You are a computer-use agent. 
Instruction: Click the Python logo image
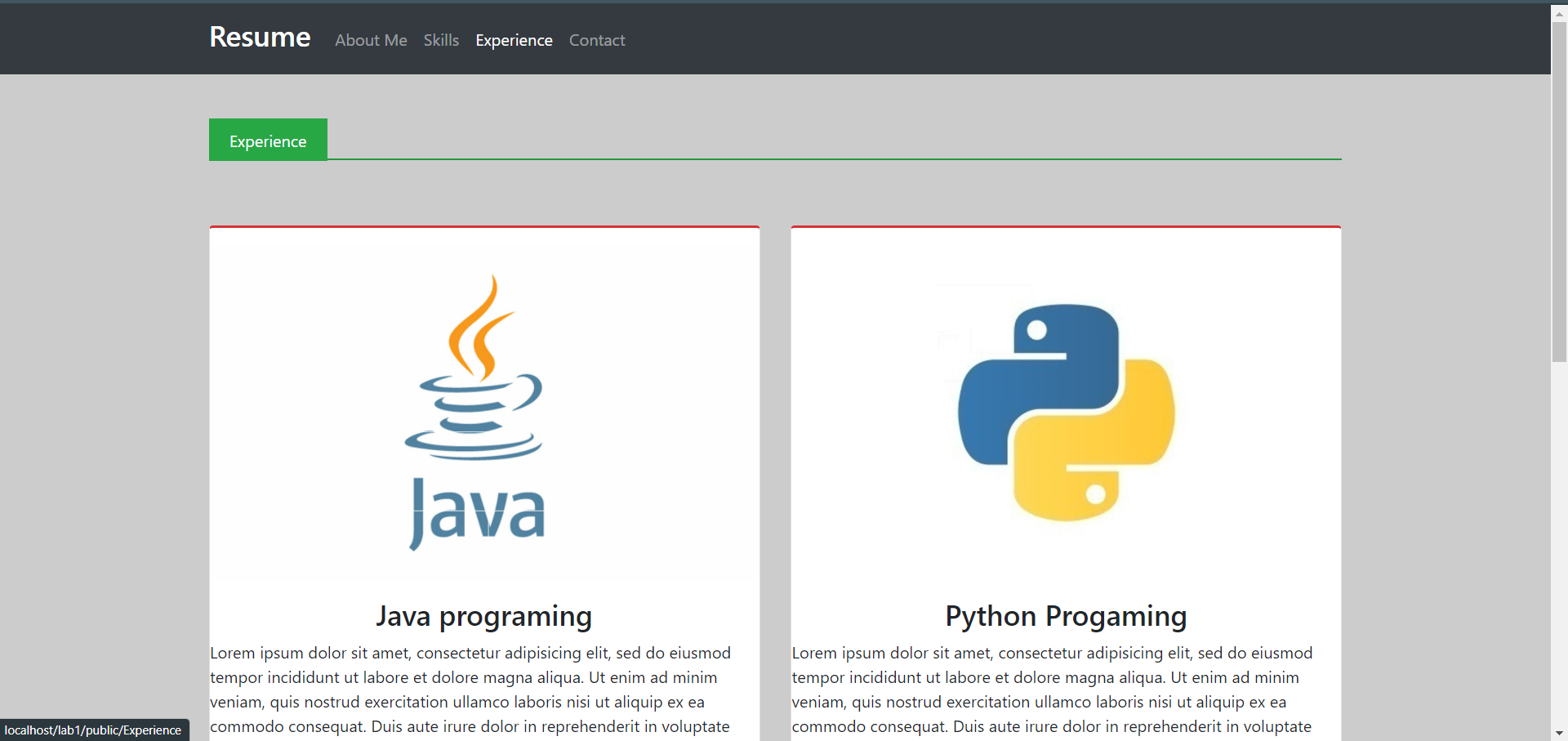click(x=1066, y=413)
